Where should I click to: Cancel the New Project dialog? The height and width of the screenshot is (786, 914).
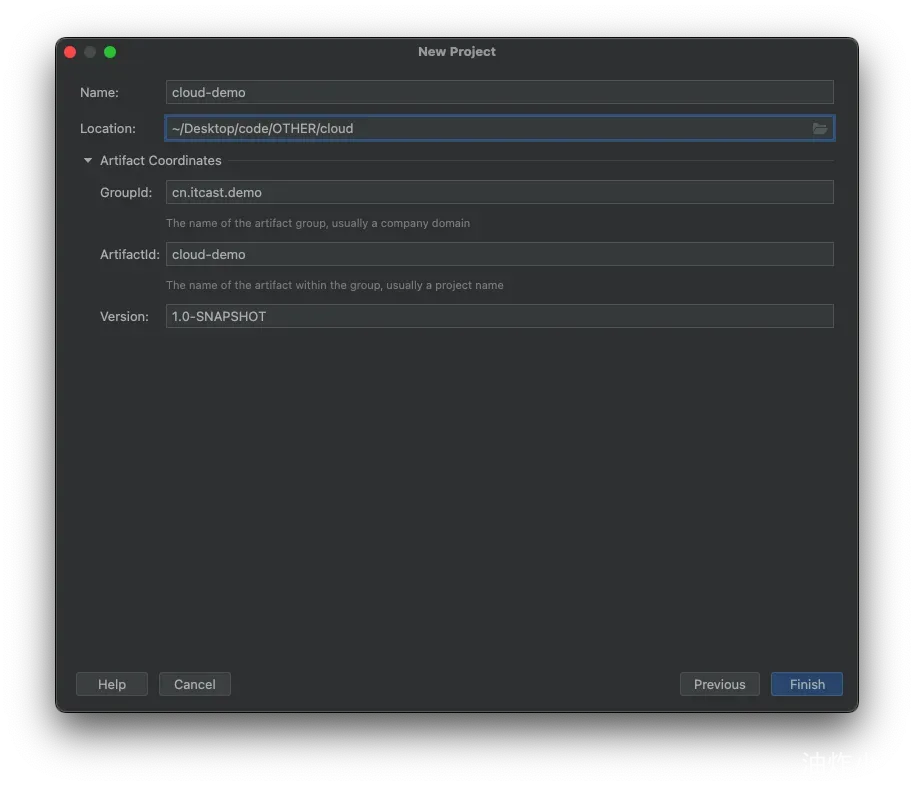coord(195,684)
